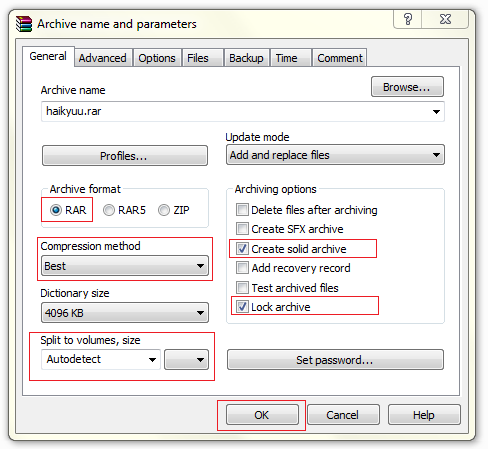The image size is (488, 449).
Task: Open the Compression method dropdown
Action: click(x=125, y=266)
